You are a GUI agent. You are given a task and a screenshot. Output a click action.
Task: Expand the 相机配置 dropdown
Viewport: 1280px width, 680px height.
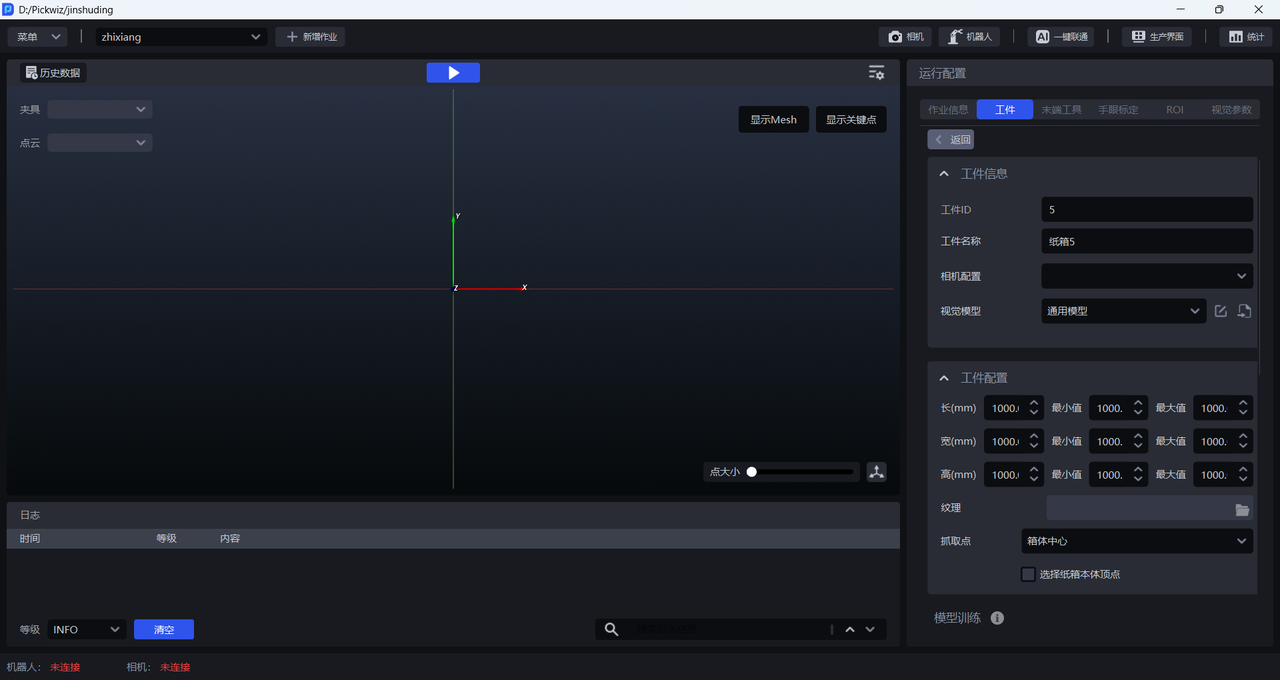coord(1147,276)
